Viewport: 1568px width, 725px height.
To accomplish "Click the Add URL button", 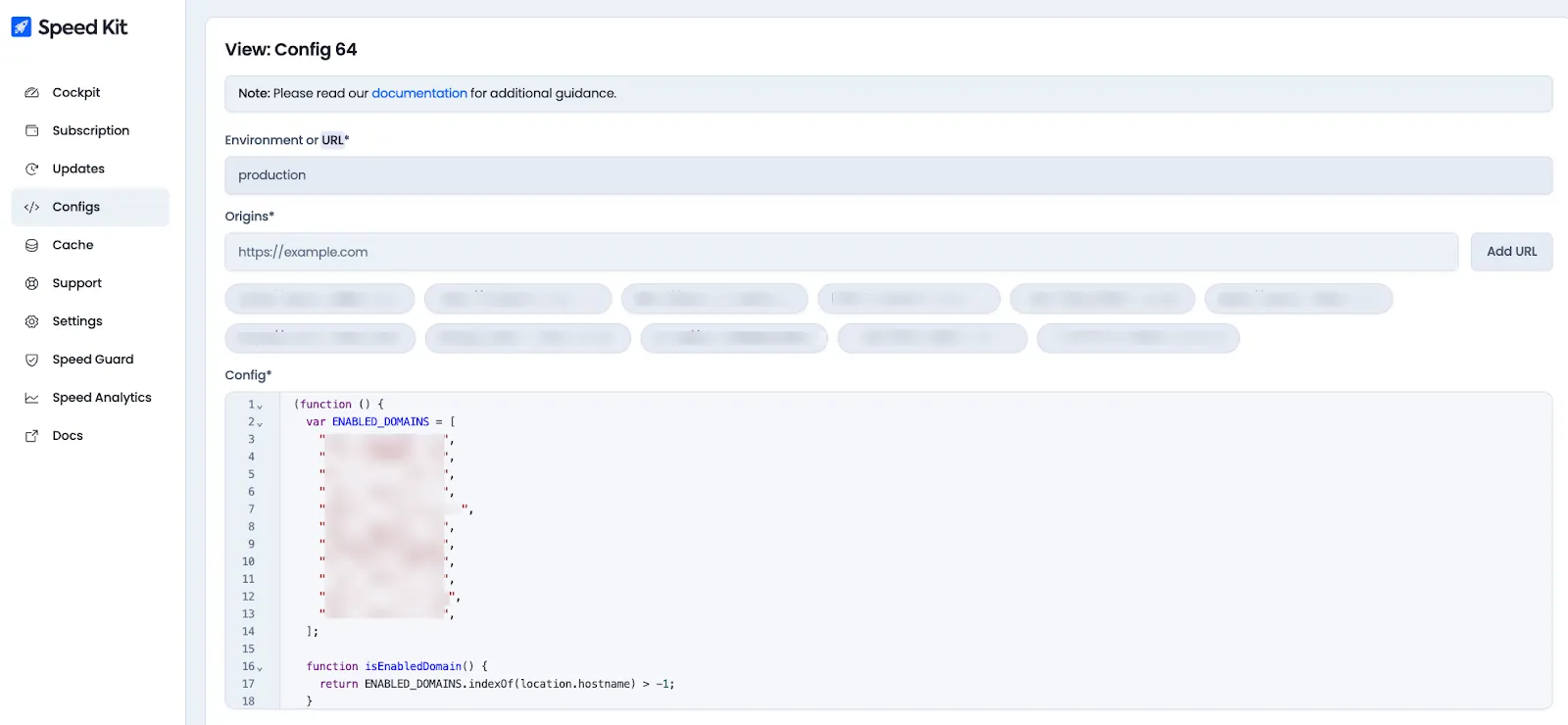I will click(x=1511, y=252).
